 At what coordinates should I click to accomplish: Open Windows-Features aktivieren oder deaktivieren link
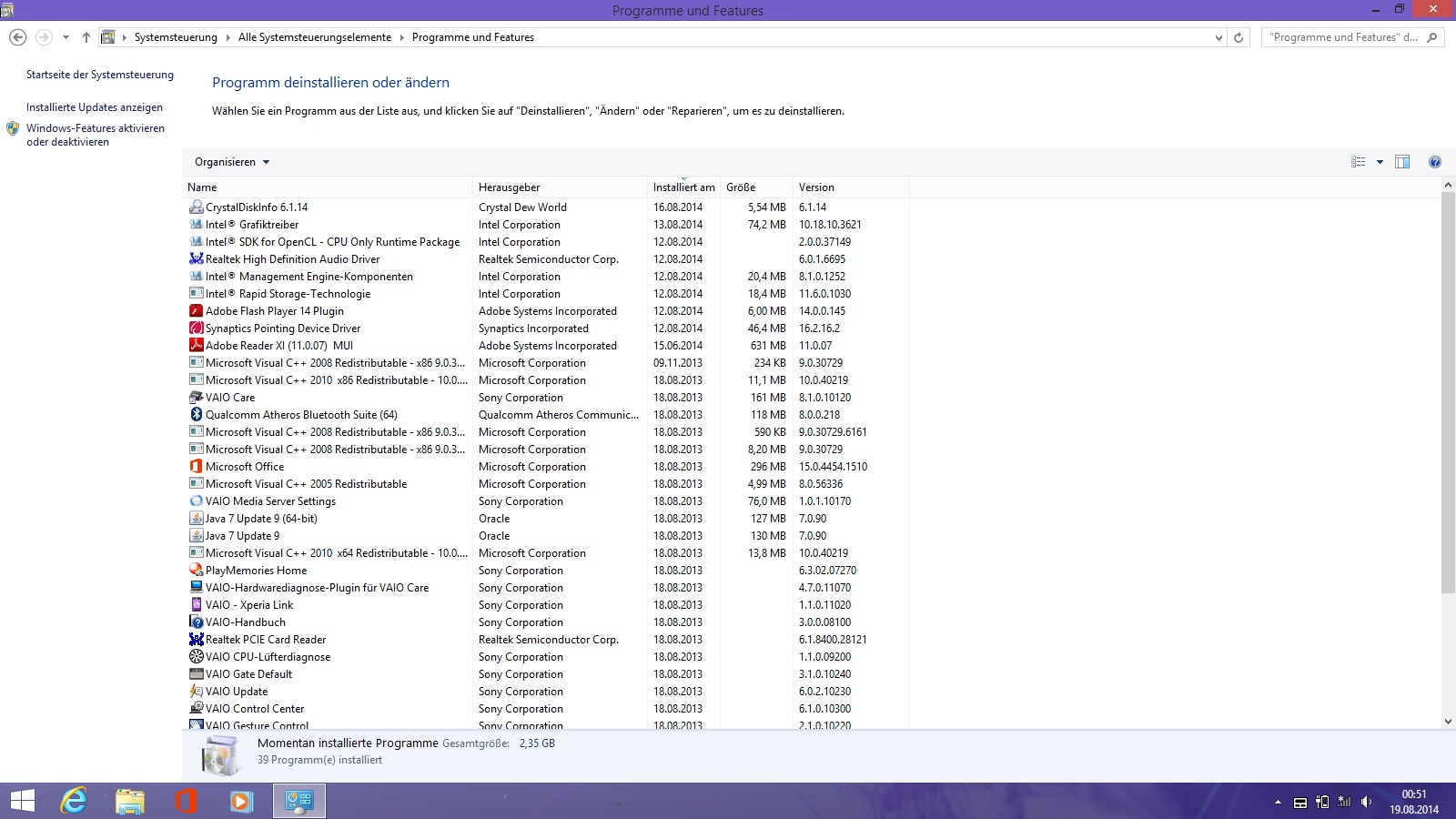point(96,135)
